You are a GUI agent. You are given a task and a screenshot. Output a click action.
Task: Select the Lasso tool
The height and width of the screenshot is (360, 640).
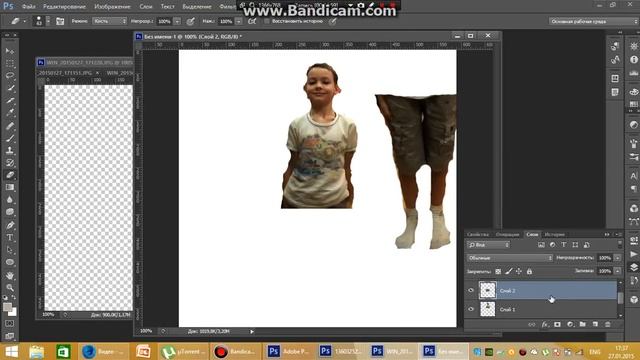[10, 76]
